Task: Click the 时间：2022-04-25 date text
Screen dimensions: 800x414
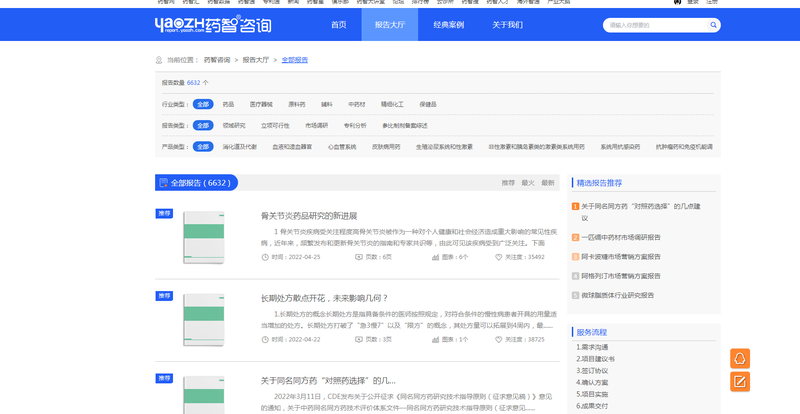Action: pos(296,257)
